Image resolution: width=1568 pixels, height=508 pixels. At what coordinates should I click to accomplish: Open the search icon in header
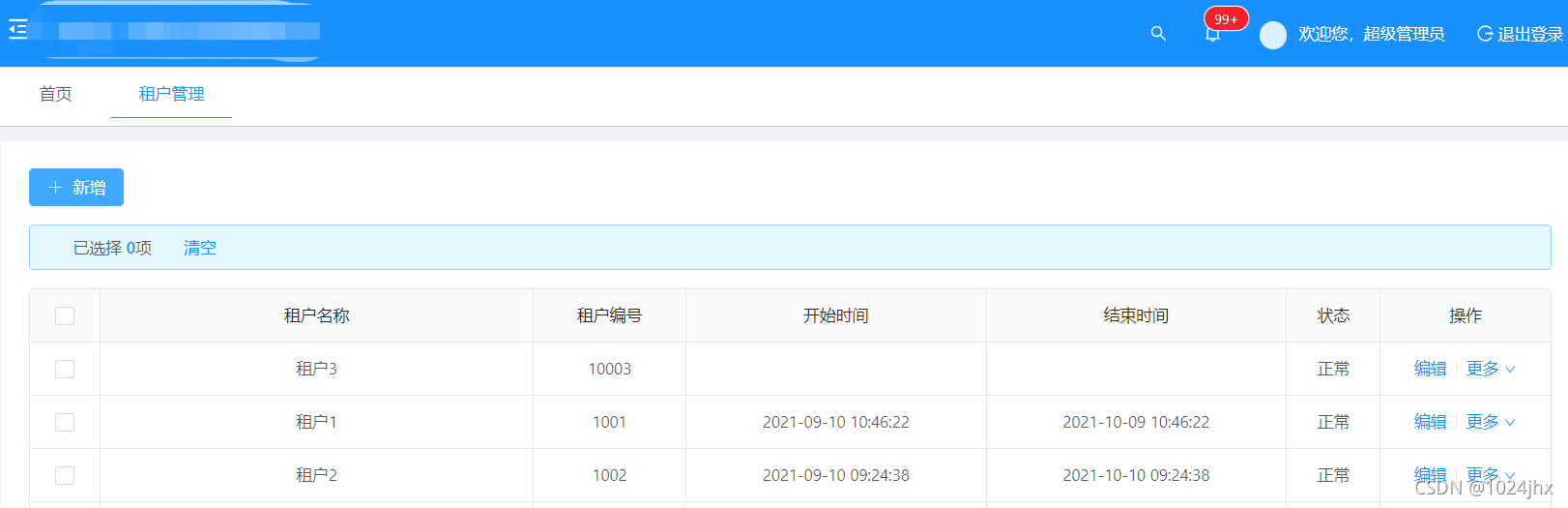coord(1158,34)
